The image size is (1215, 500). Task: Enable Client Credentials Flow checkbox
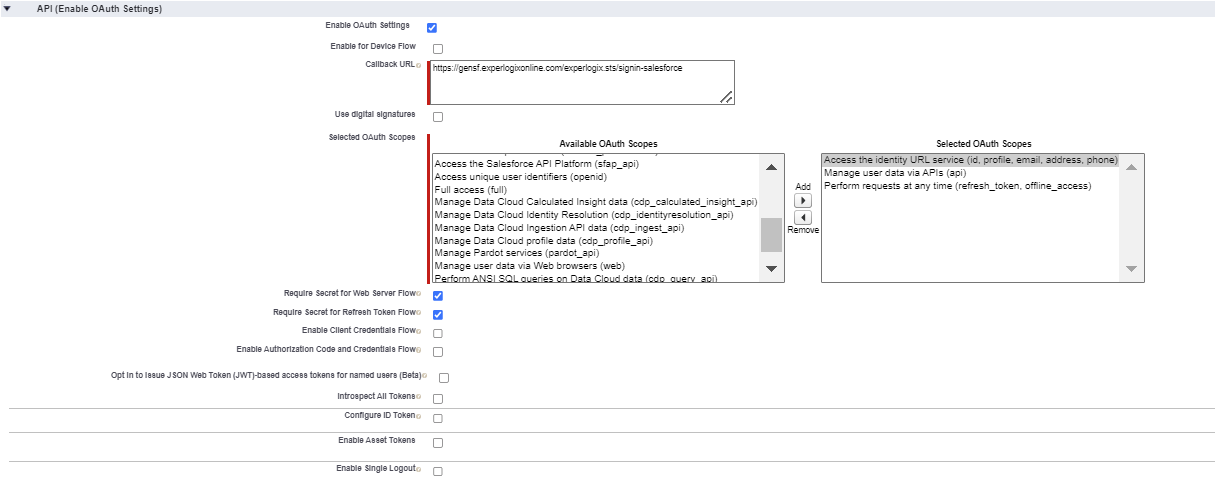438,333
